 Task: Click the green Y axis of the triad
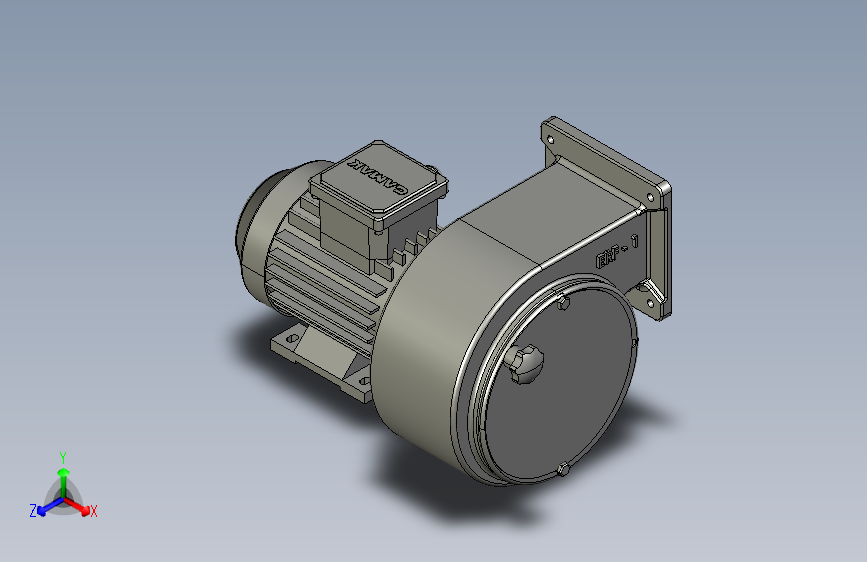64,481
